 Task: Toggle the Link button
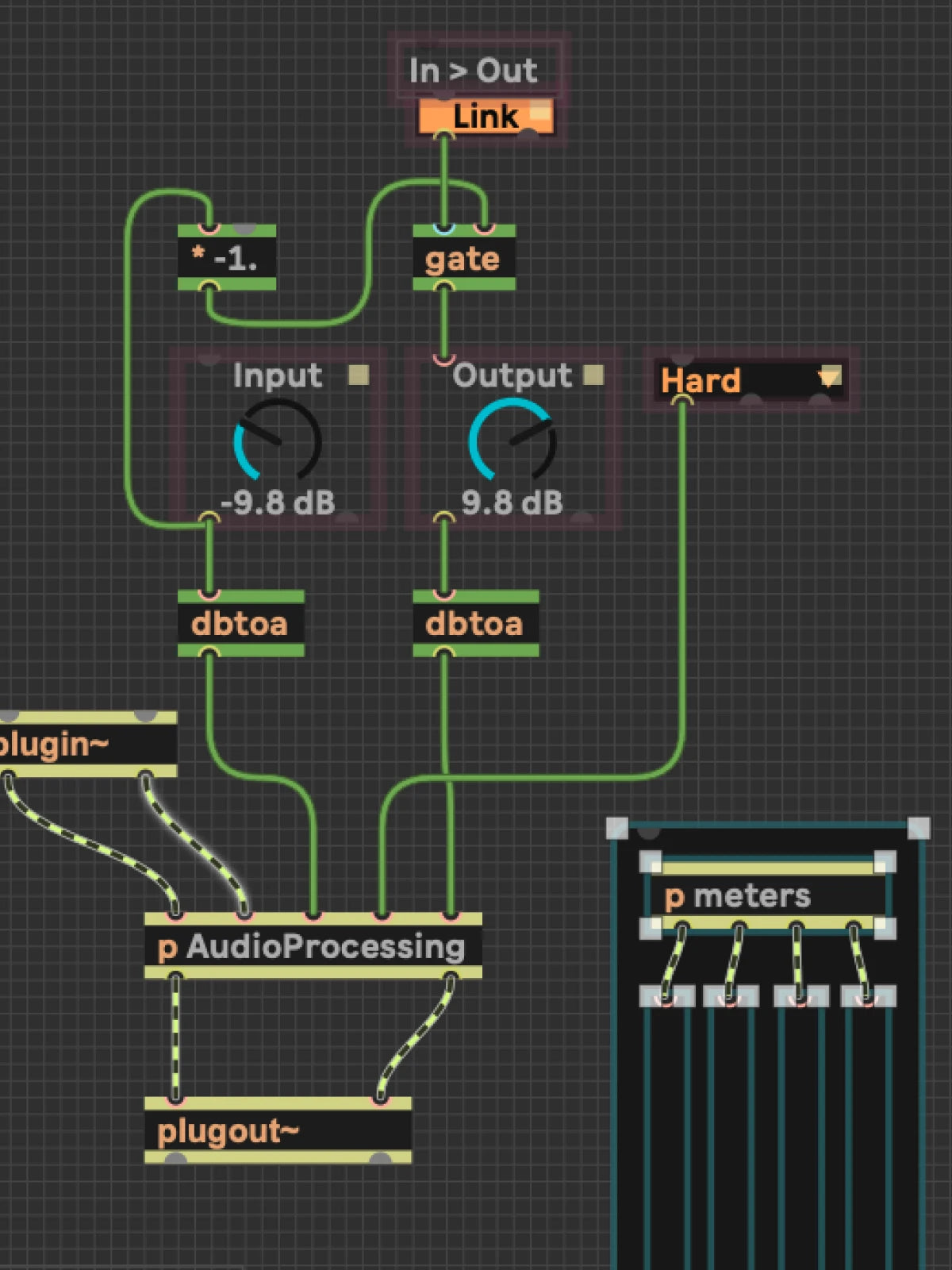coord(486,117)
